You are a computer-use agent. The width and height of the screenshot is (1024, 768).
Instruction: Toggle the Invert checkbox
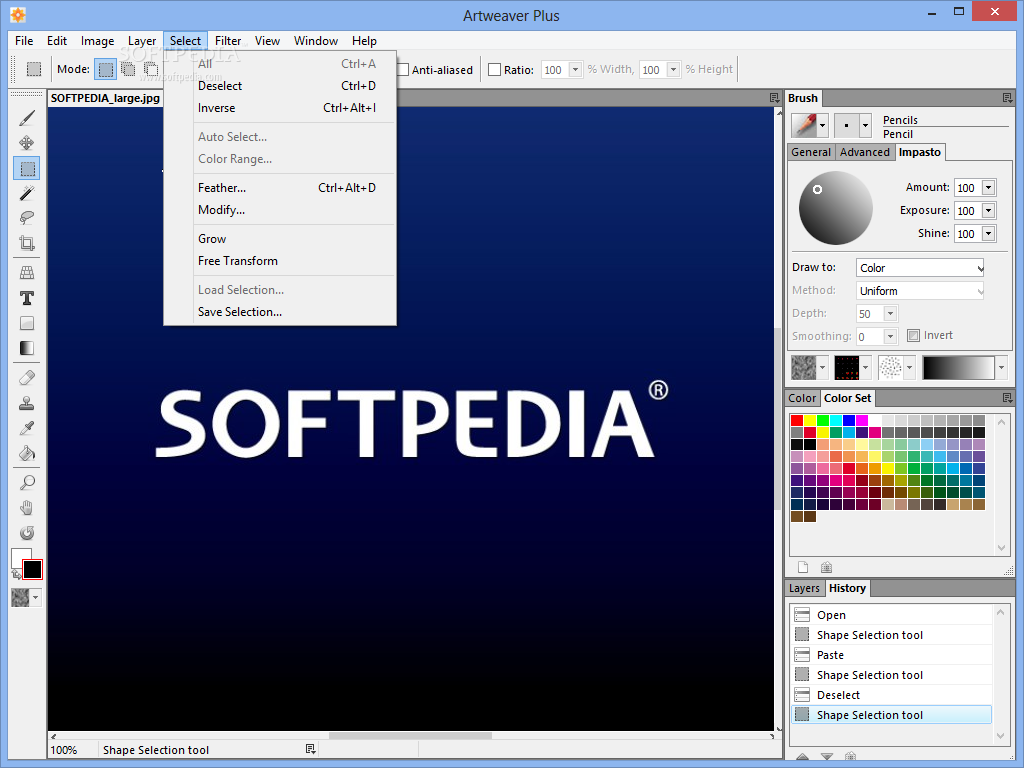(x=914, y=336)
